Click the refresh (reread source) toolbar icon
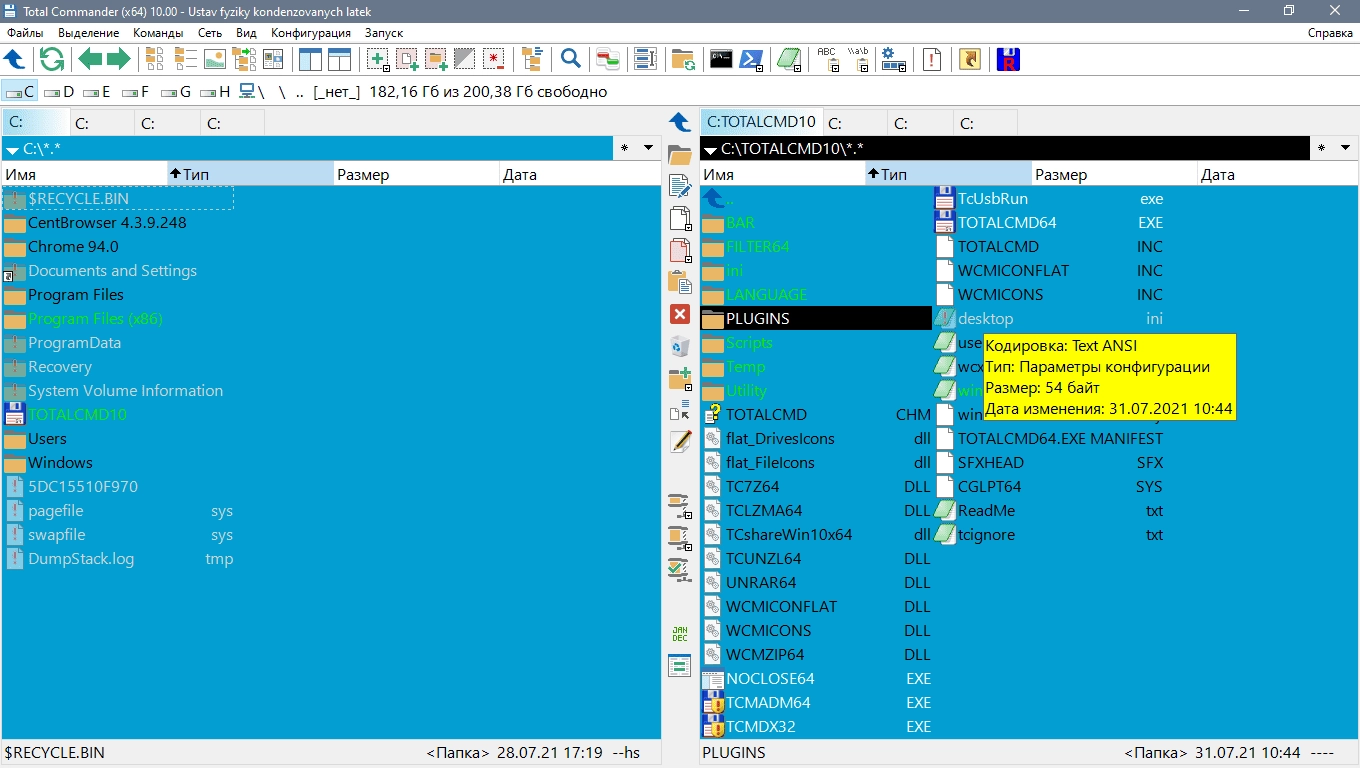Viewport: 1360px width, 768px height. (x=52, y=59)
